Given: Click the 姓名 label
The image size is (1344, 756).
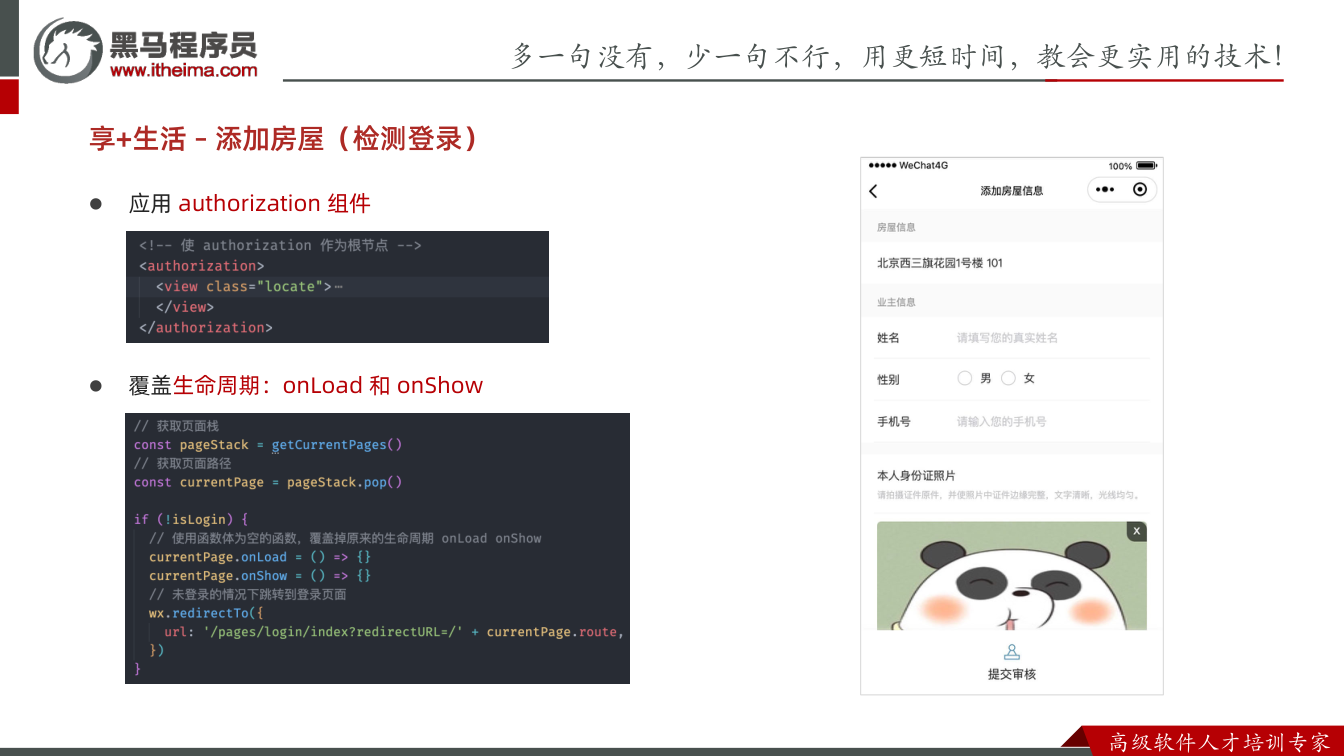Looking at the screenshot, I should 888,338.
